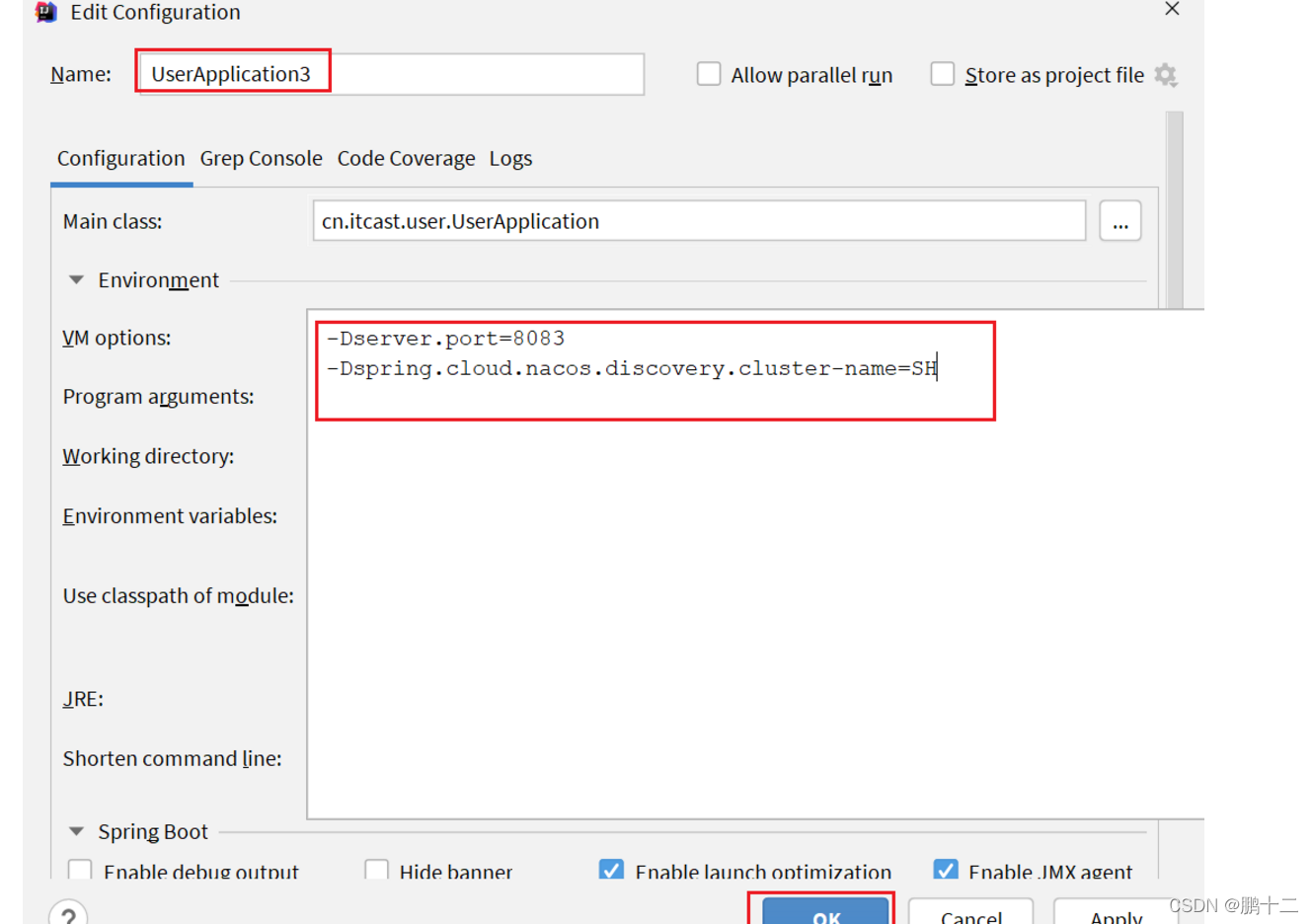The height and width of the screenshot is (924, 1313).
Task: Toggle Hide banner checkbox
Action: pos(376,870)
